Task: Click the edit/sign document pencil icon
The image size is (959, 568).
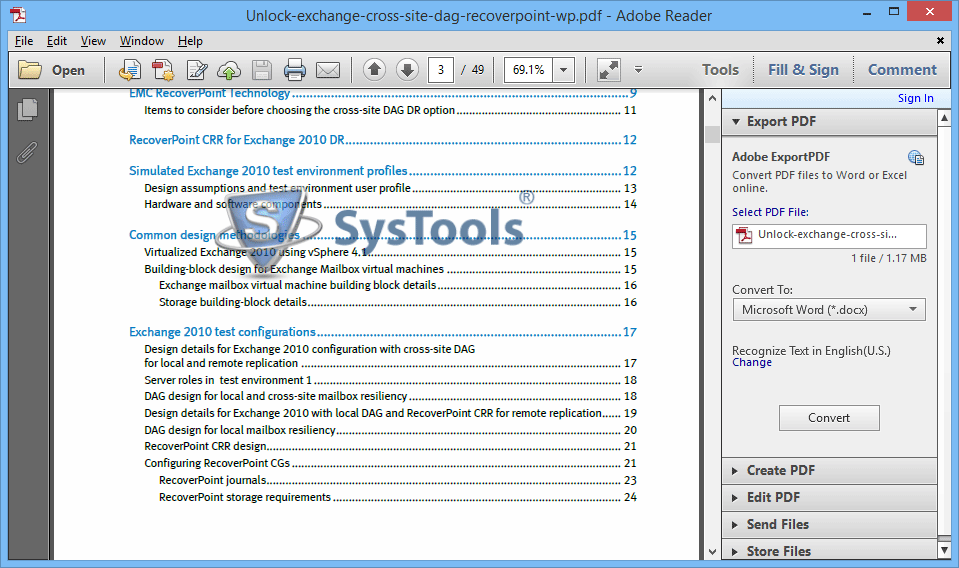Action: click(196, 70)
